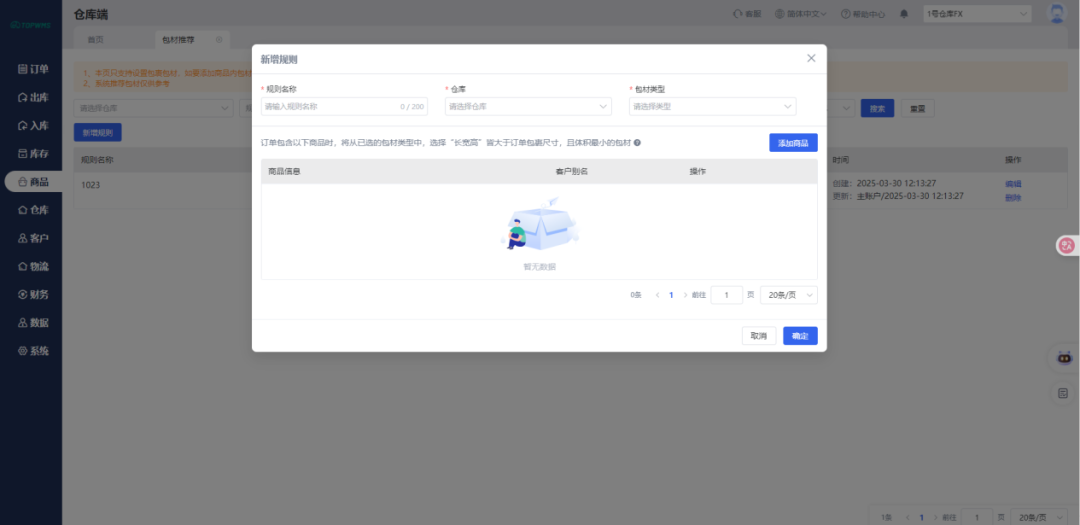1080x525 pixels.
Task: Open the 订单 sidebar menu
Action: [33, 69]
